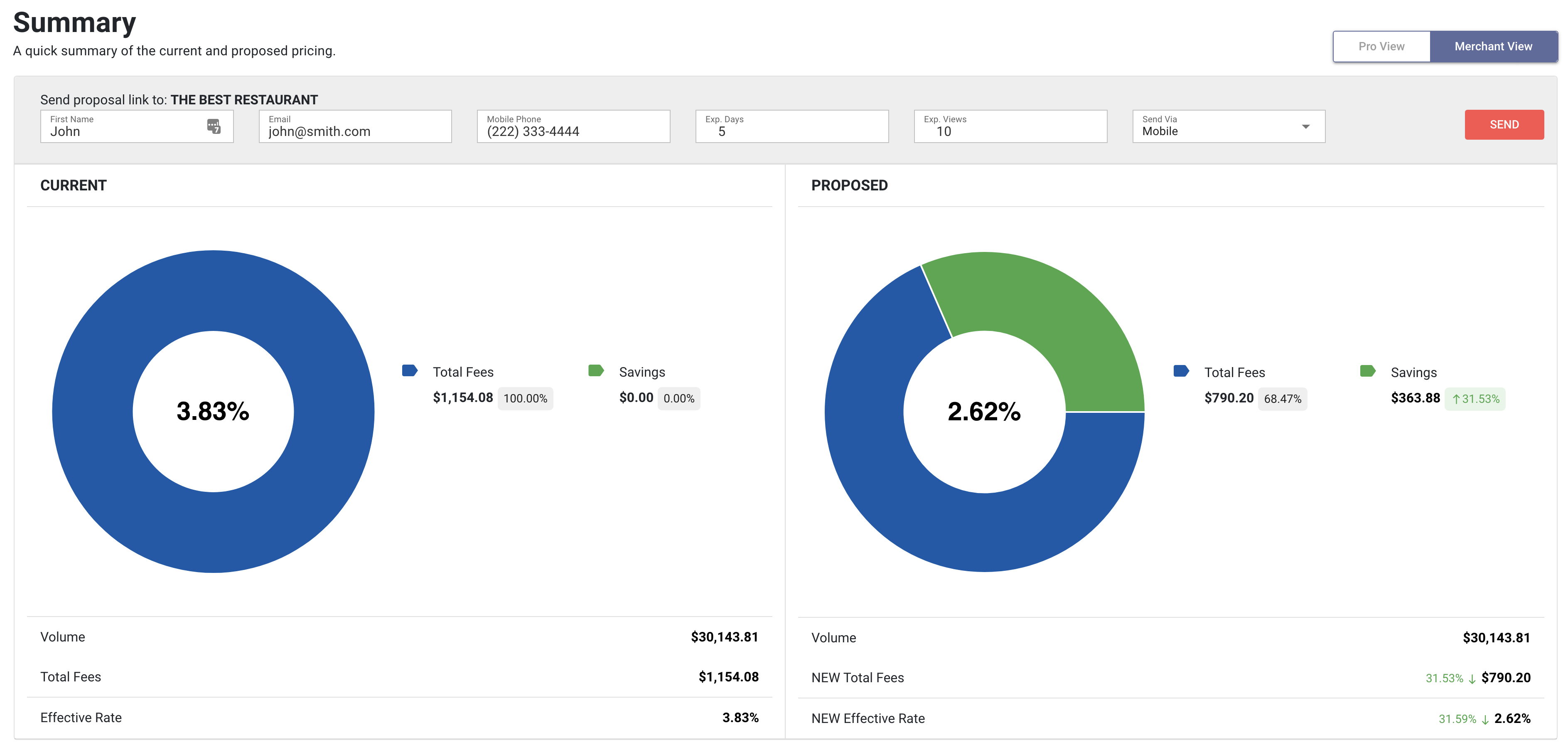The image size is (1568, 745).
Task: Click Proposed Savings green legend marker
Action: point(1367,371)
